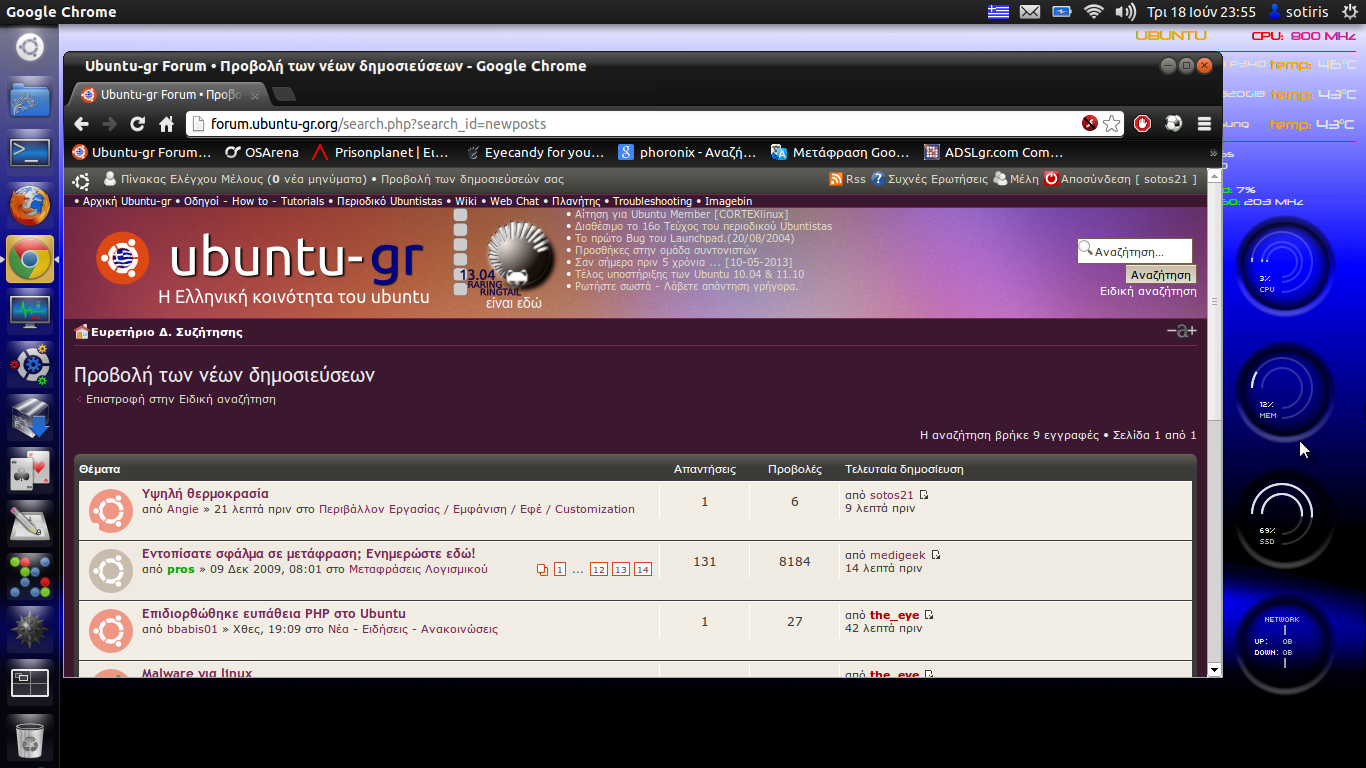The image size is (1366, 768).
Task: Open the system power cog menu
Action: (1351, 12)
